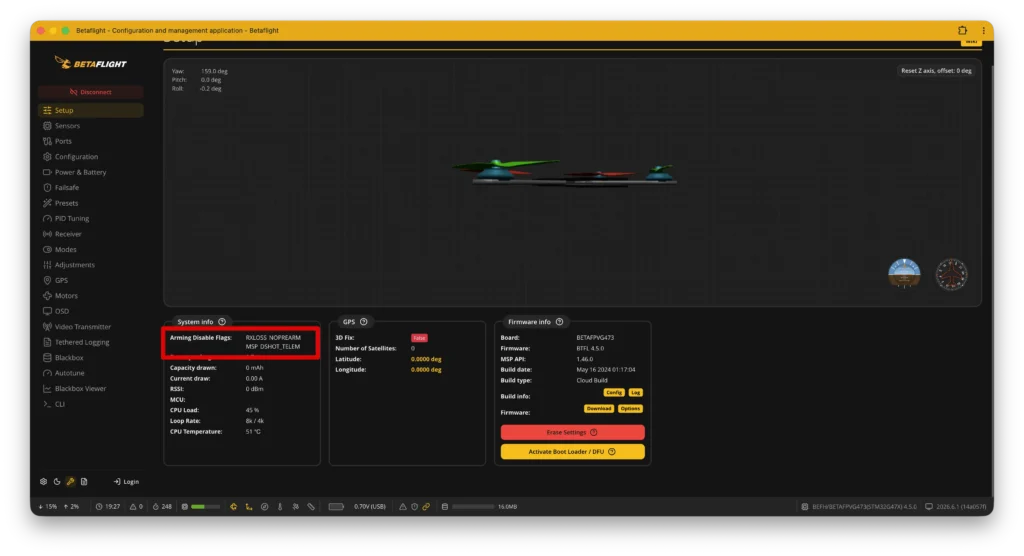Screen dimensions: 1024x556
Task: Open the document log icon near Login
Action: pos(84,482)
